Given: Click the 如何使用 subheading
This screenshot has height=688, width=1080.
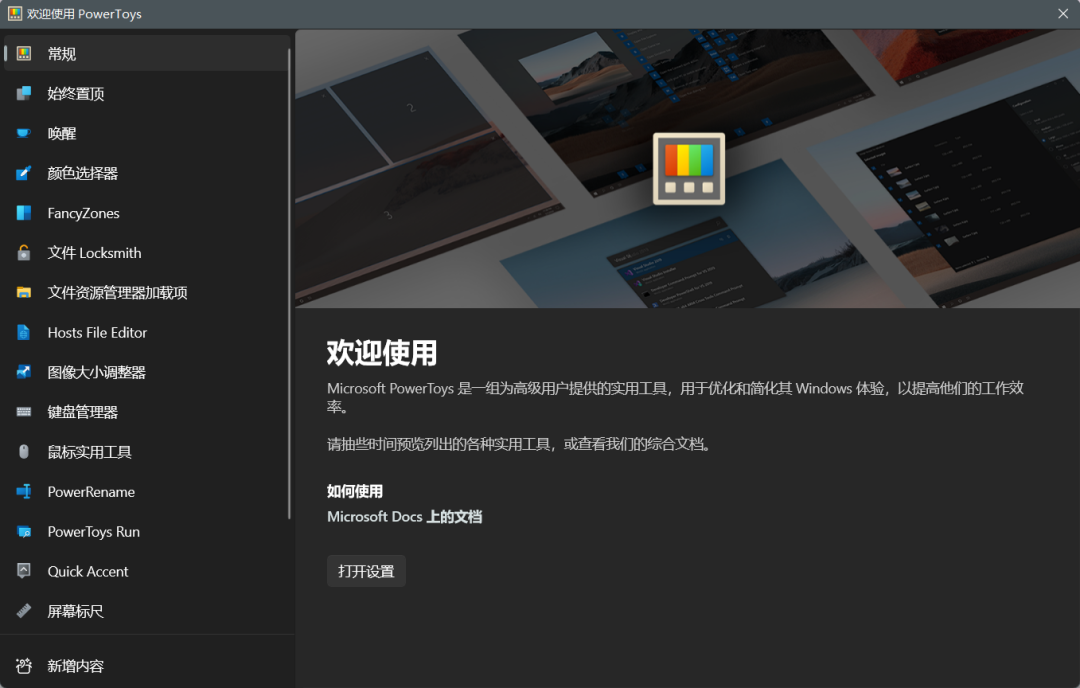Looking at the screenshot, I should click(355, 491).
